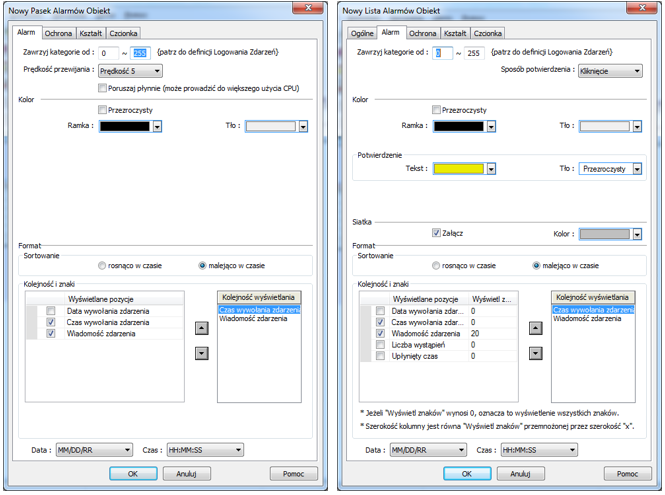665x495 pixels.
Task: Move item up in Lista Alarmów dialog
Action: click(x=536, y=328)
